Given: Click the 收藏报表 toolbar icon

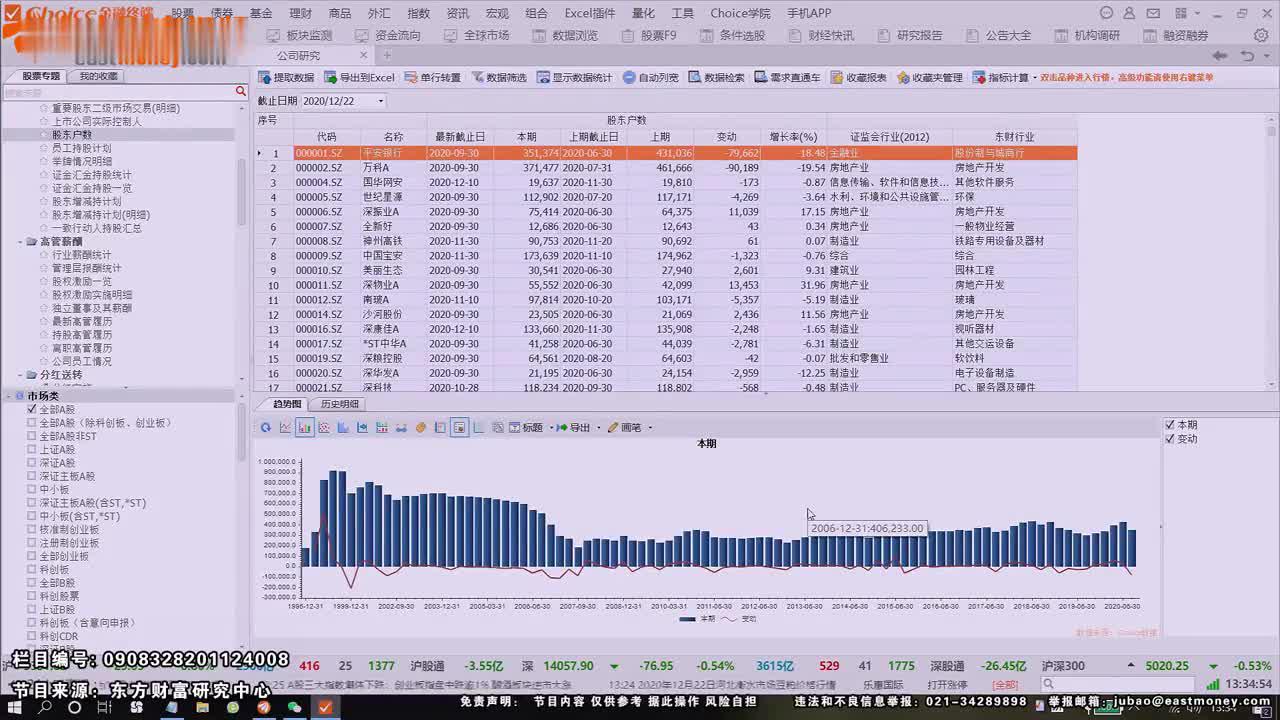Looking at the screenshot, I should click(858, 78).
